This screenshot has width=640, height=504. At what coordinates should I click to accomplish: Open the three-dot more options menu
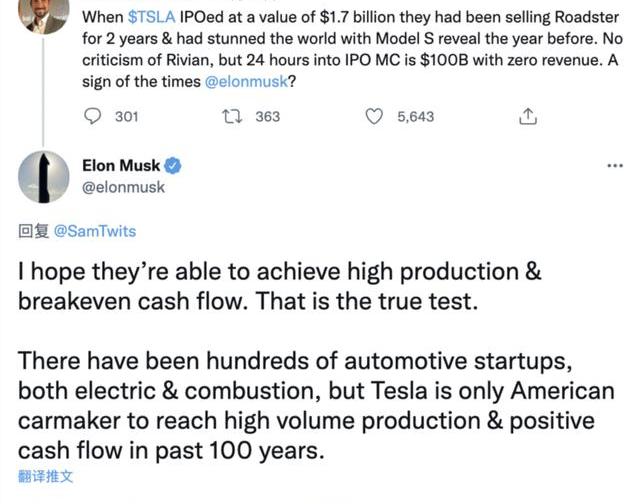[x=615, y=165]
